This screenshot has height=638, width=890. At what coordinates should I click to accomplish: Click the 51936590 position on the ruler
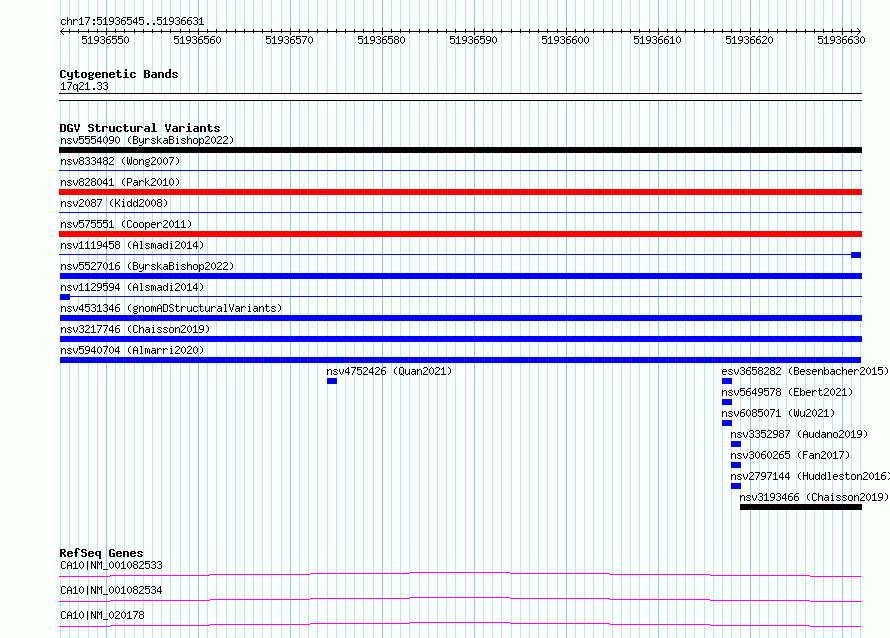tap(473, 40)
